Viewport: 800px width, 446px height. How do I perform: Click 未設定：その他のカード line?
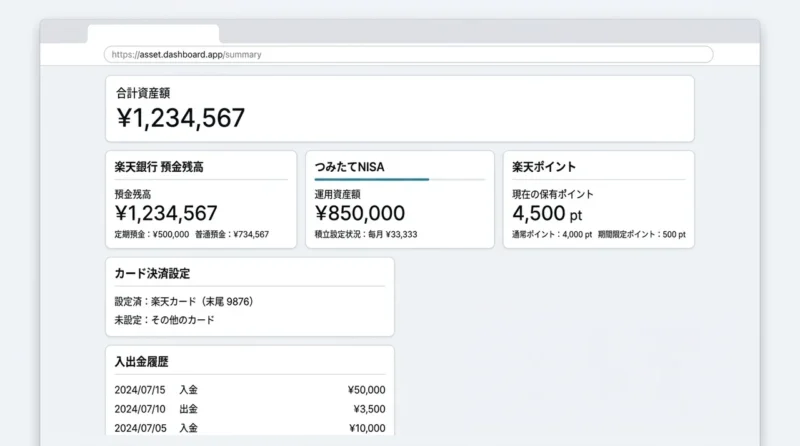164,320
